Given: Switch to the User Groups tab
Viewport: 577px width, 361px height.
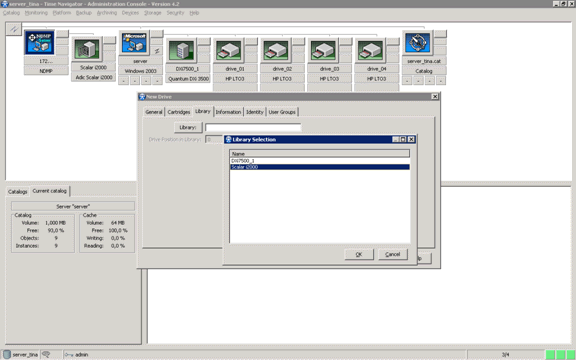Looking at the screenshot, I should (282, 112).
